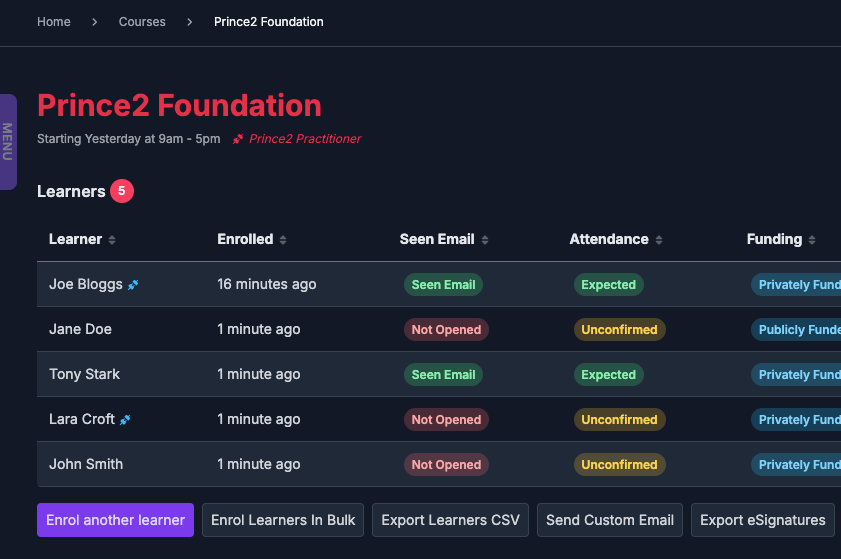Sort table by Enrolled column arrows

(283, 240)
